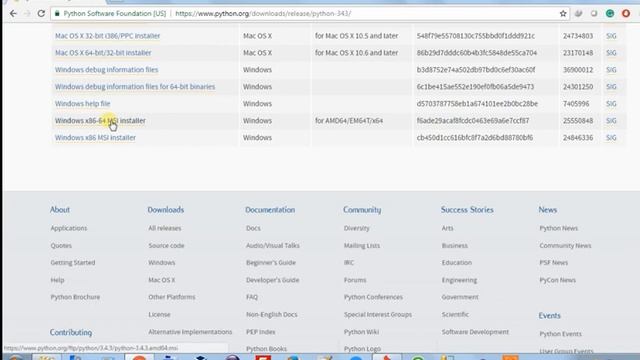Open the Beginner's Guide link
Screen dimensions: 640x360
pyautogui.click(x=271, y=263)
